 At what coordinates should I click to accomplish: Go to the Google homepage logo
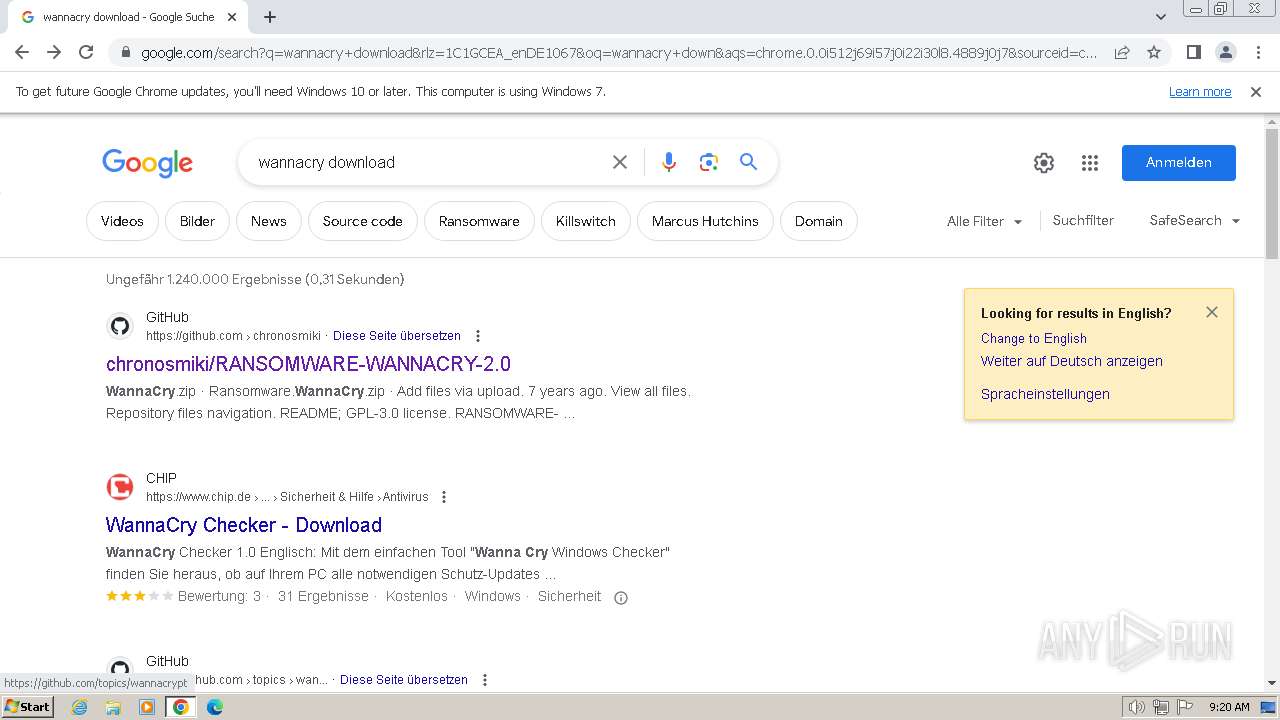[x=147, y=163]
